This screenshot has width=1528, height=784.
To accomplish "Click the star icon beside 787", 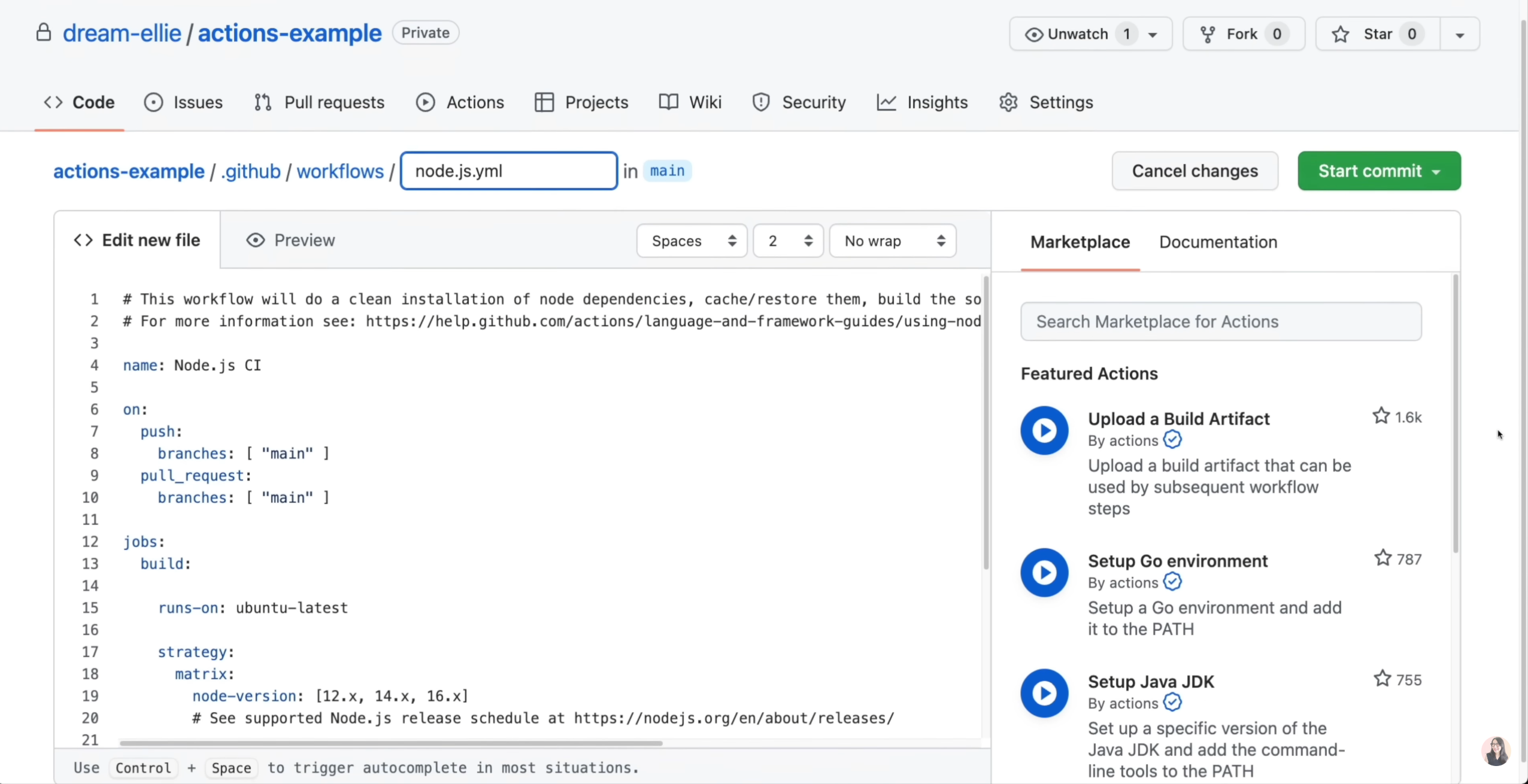I will click(1382, 558).
